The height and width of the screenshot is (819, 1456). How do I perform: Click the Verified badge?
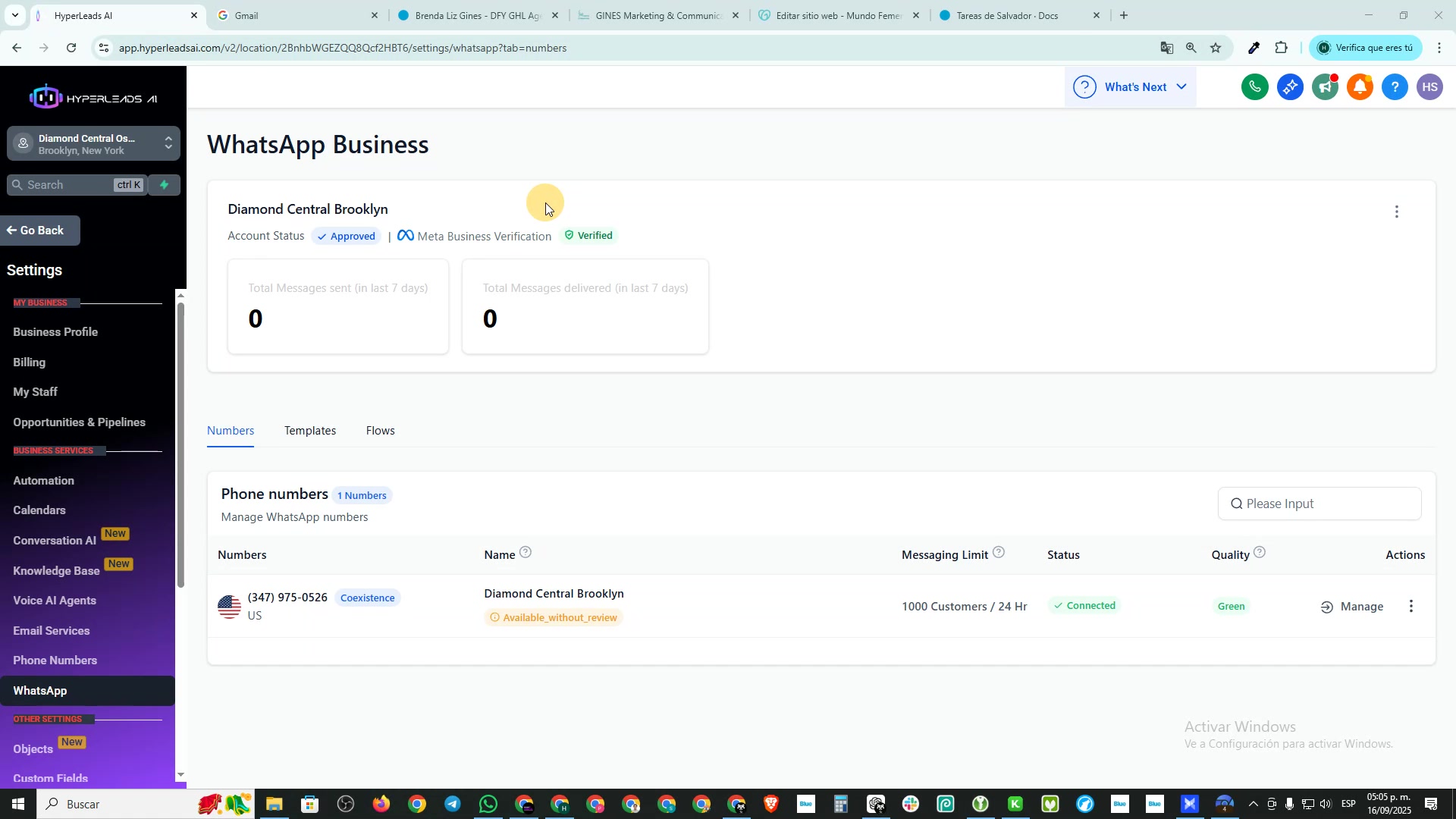[588, 235]
